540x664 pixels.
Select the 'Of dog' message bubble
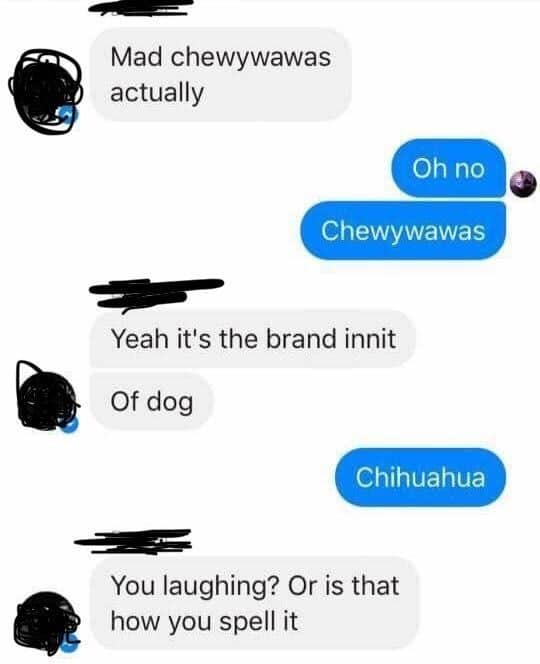point(152,401)
